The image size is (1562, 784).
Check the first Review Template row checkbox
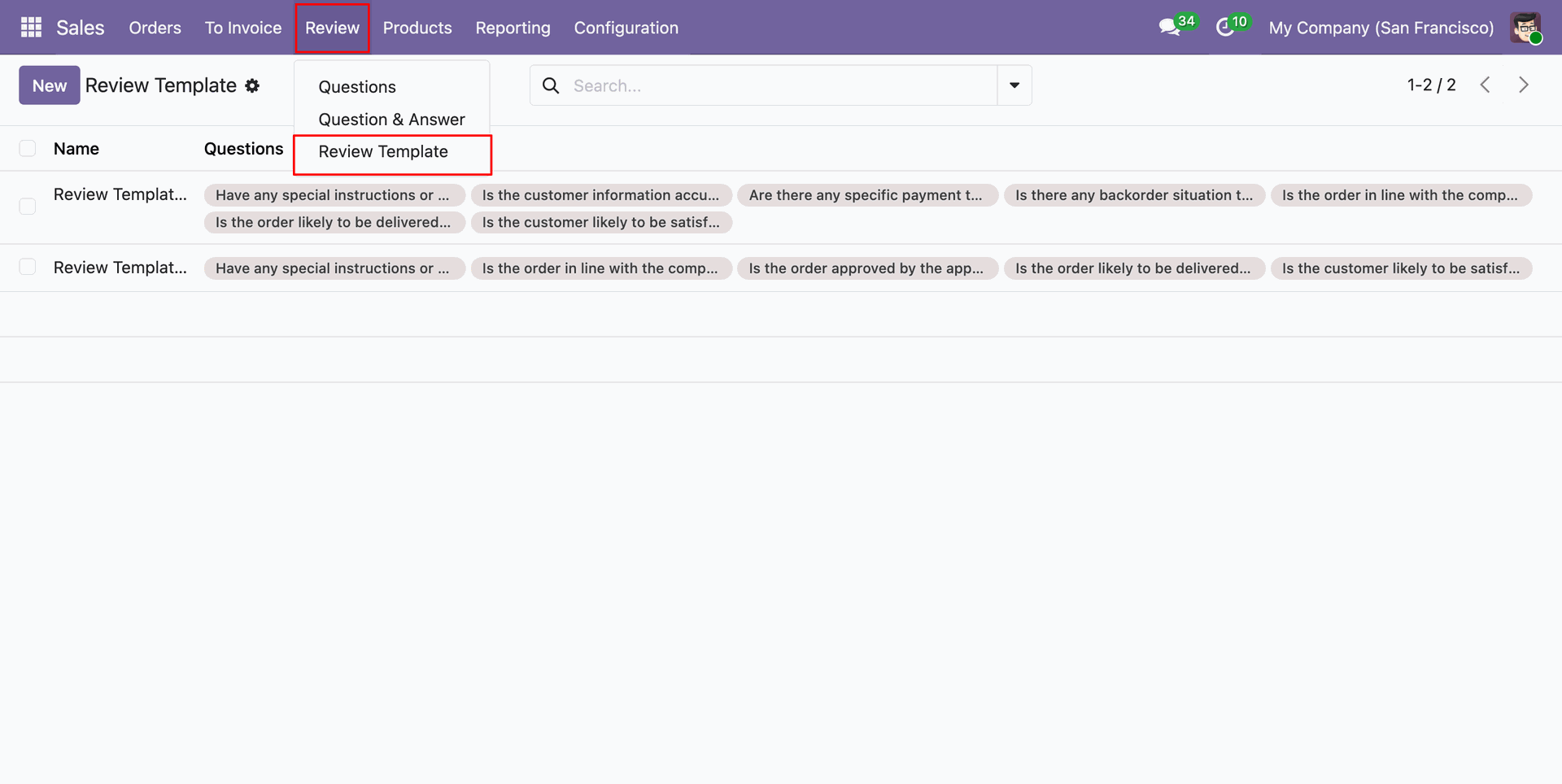click(x=28, y=207)
